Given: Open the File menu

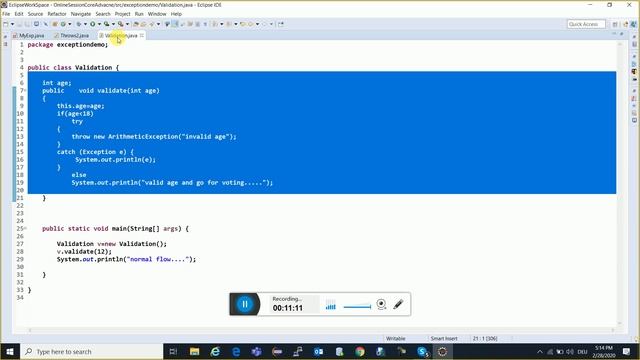Looking at the screenshot, I should (x=6, y=14).
